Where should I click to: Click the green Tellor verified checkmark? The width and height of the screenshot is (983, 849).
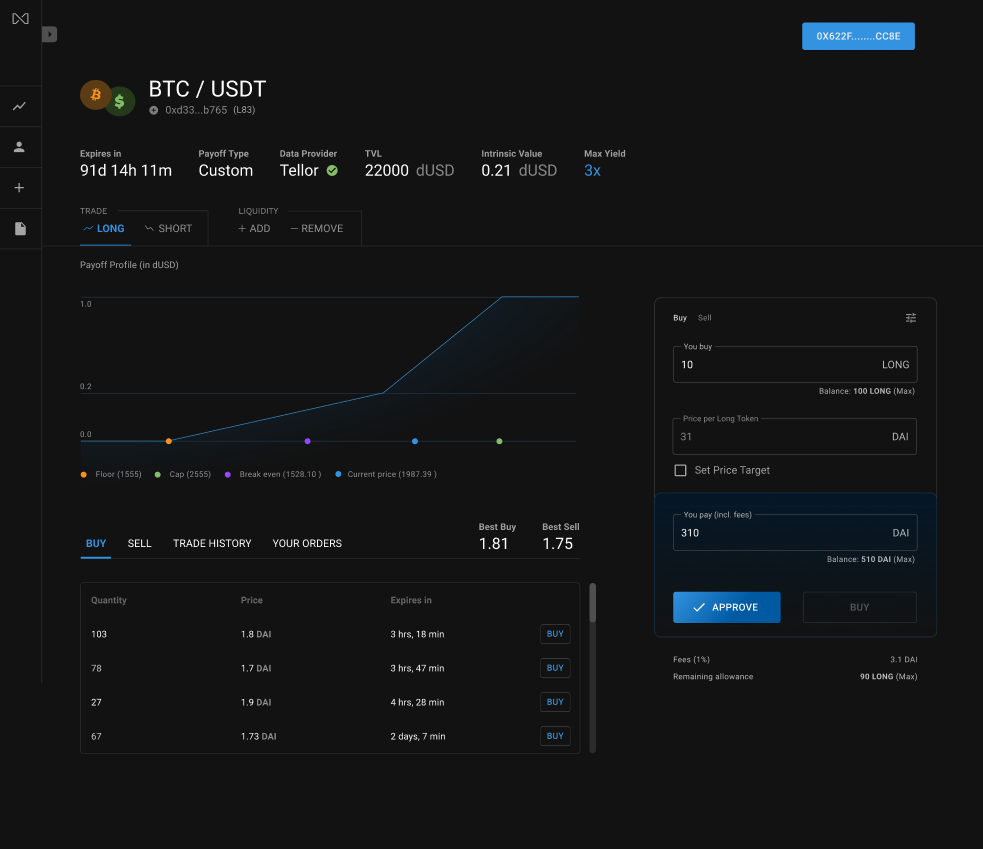point(332,171)
